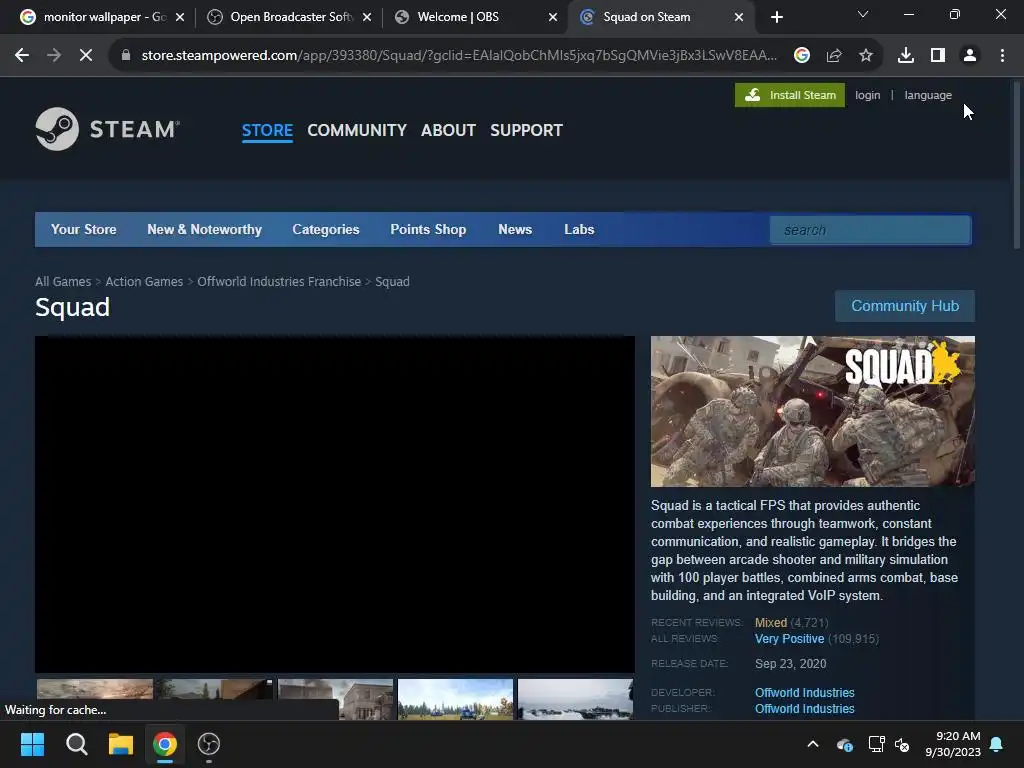The image size is (1024, 768).
Task: Open the Chrome profile menu
Action: pos(970,56)
